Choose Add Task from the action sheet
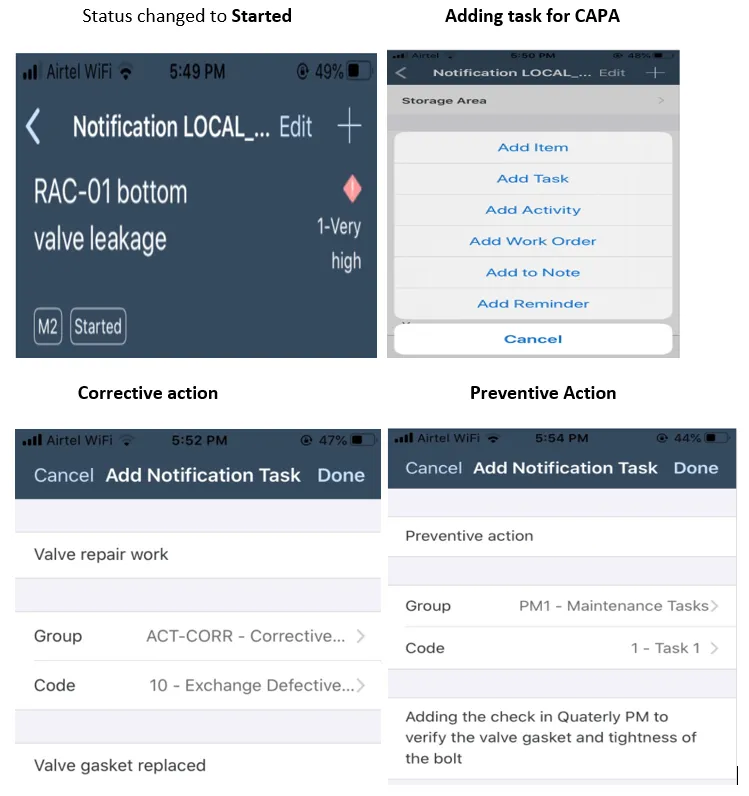Screen dimensions: 749x796 click(x=533, y=179)
